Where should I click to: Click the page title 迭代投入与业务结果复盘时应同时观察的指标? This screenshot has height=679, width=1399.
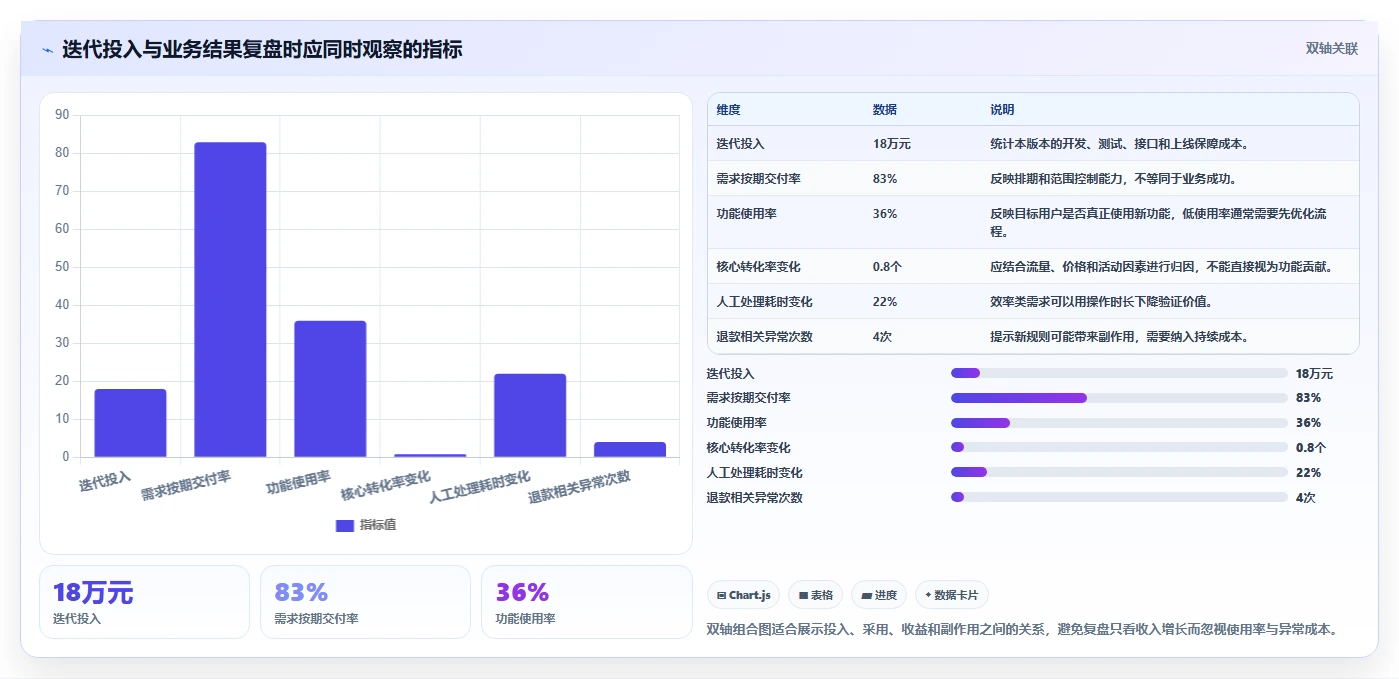point(262,49)
